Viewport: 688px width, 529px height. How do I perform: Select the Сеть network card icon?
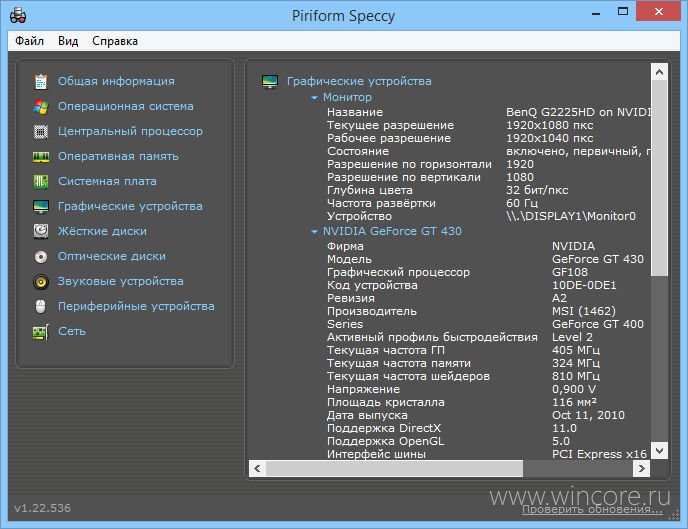tap(41, 332)
